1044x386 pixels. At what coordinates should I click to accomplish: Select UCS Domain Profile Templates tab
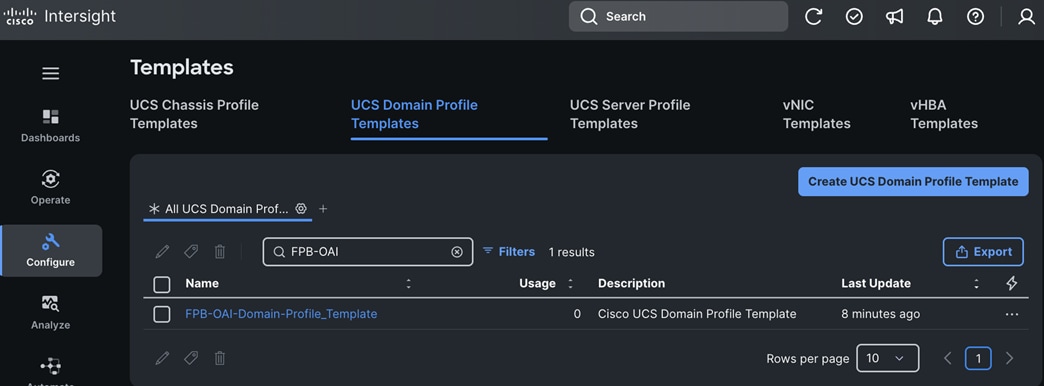[x=414, y=114]
